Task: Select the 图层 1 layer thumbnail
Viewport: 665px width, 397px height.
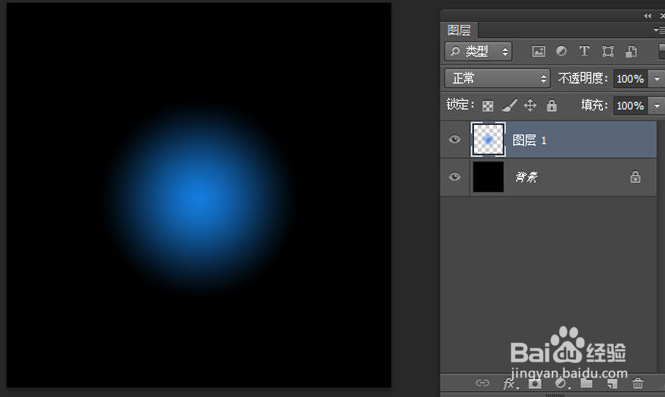Action: pyautogui.click(x=488, y=139)
